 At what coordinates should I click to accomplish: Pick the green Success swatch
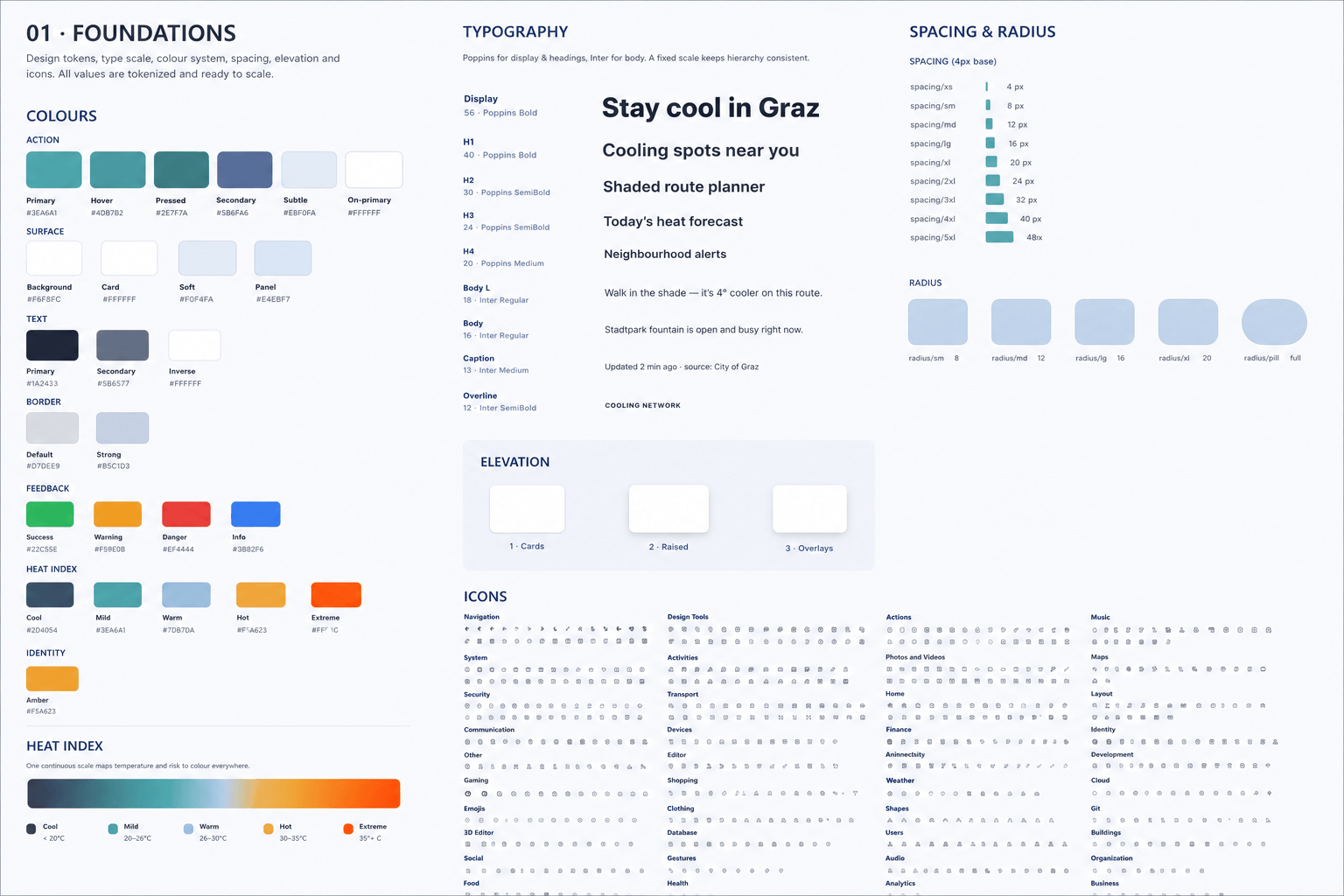[x=50, y=514]
